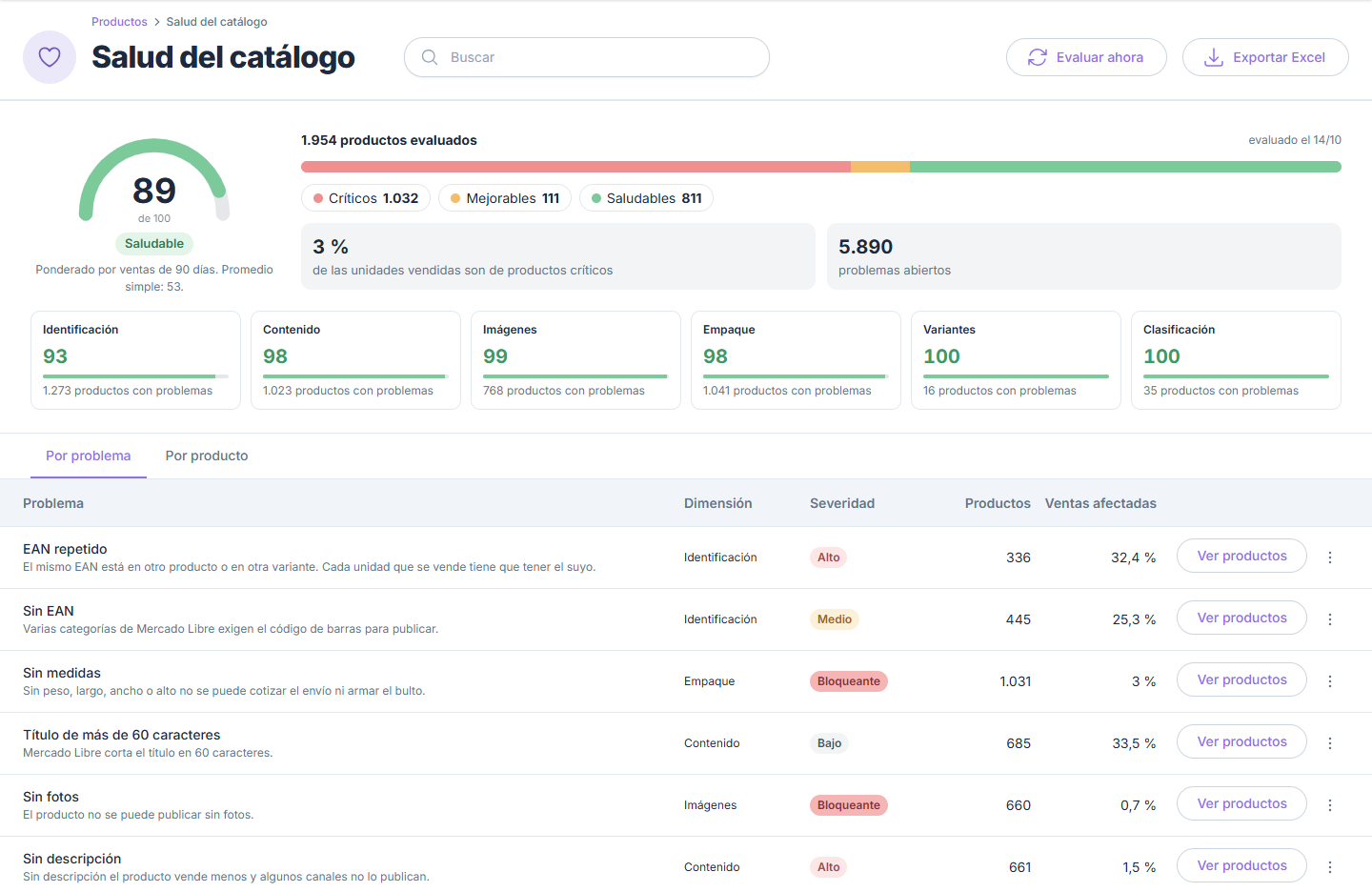View products with EAN repetido
The image size is (1372, 892).
1241,556
